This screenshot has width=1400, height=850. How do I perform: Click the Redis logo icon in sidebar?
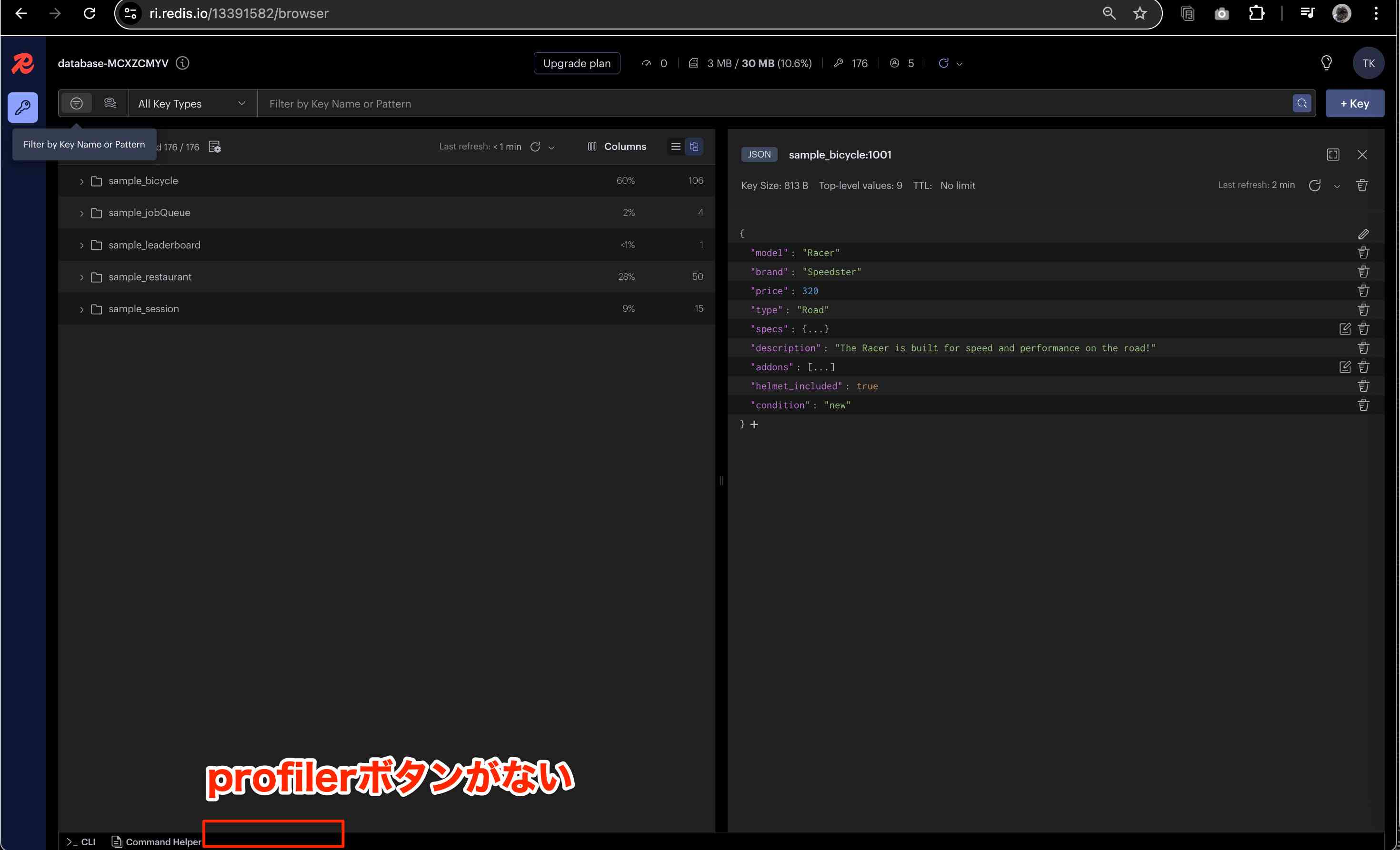[x=23, y=64]
